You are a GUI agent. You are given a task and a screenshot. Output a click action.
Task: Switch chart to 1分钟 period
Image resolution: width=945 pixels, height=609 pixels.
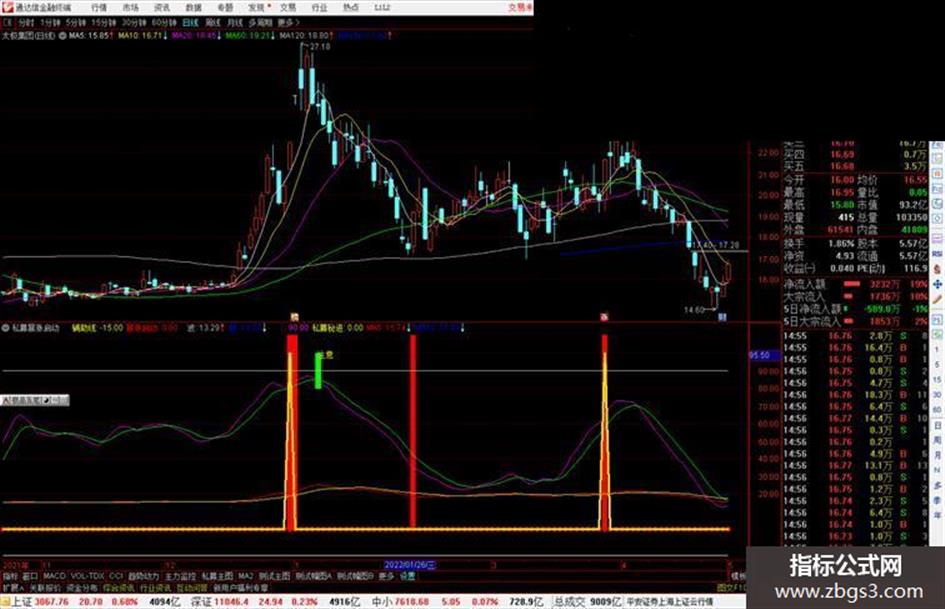50,22
